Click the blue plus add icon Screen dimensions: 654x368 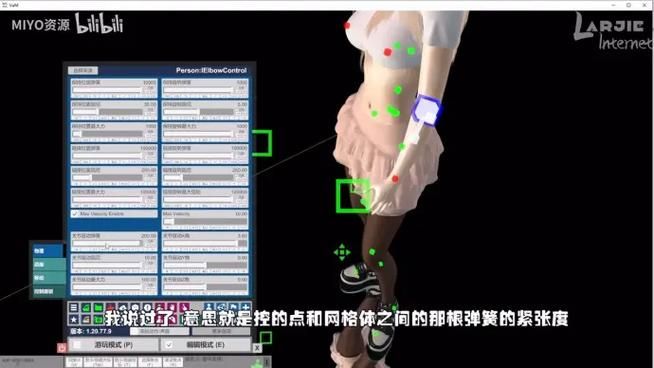(x=246, y=308)
